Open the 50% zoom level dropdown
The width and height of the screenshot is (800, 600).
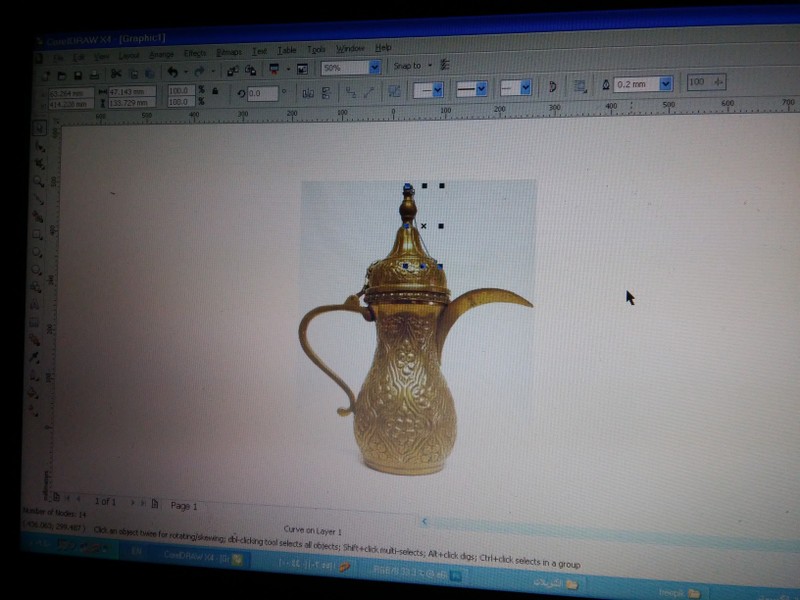(374, 67)
